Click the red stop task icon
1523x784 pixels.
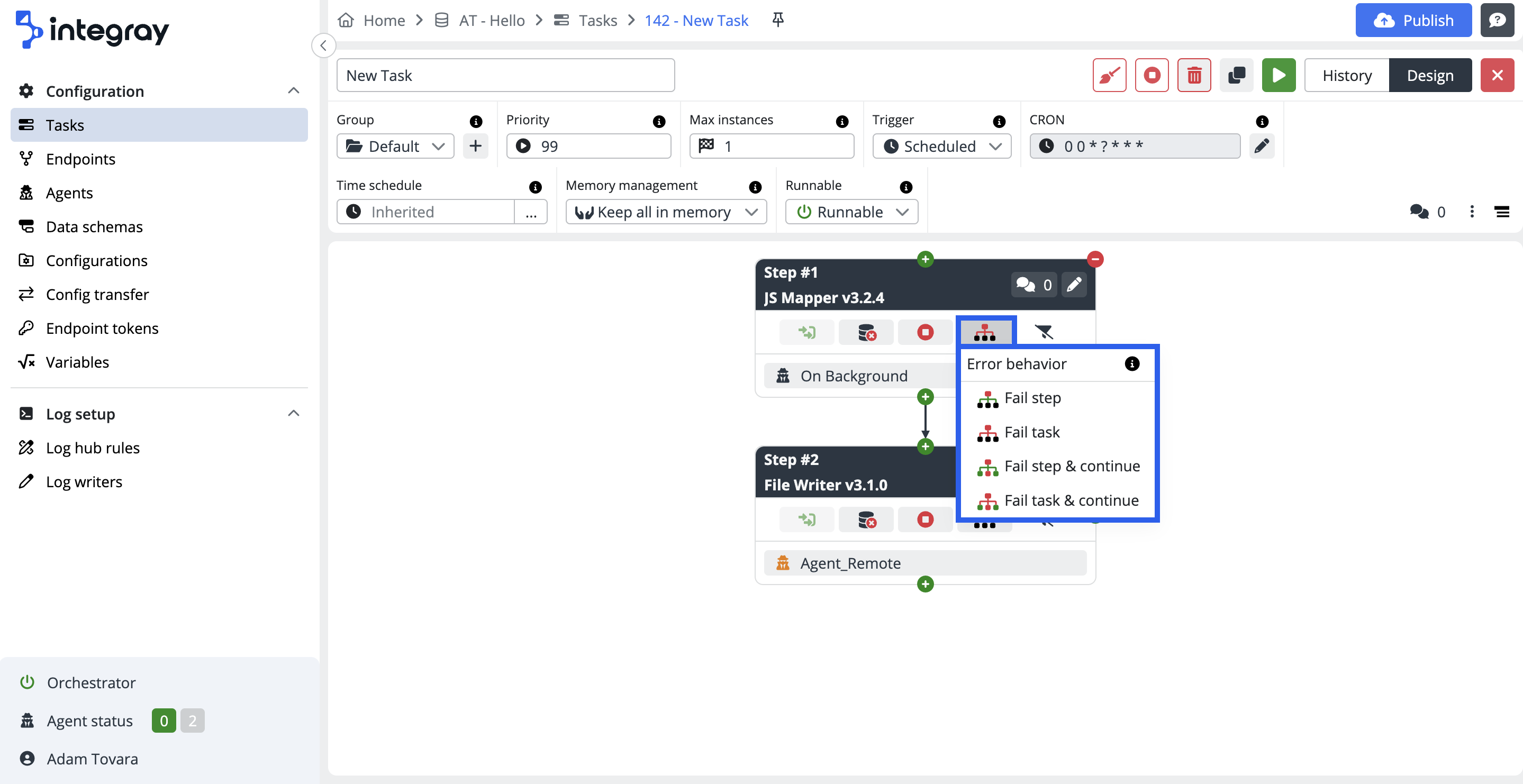pyautogui.click(x=1151, y=75)
